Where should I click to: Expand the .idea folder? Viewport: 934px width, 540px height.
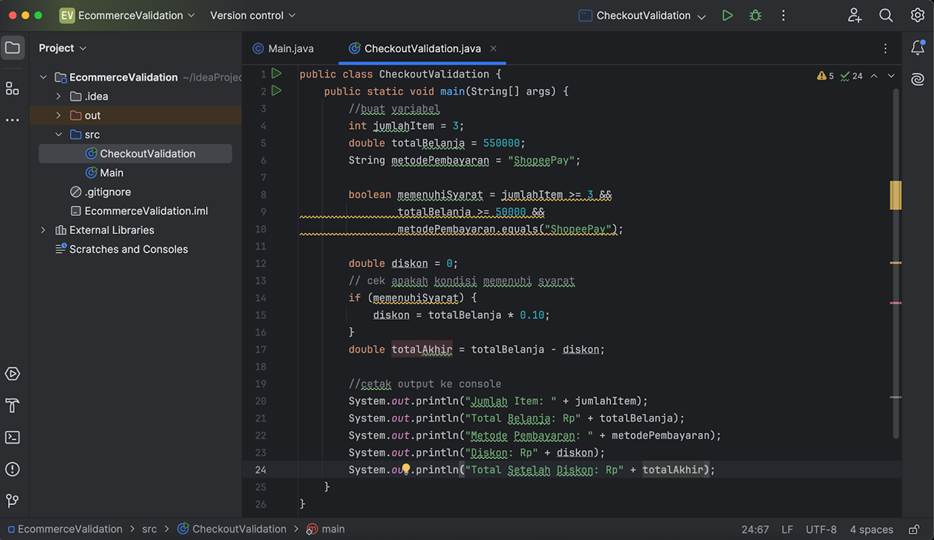[59, 96]
